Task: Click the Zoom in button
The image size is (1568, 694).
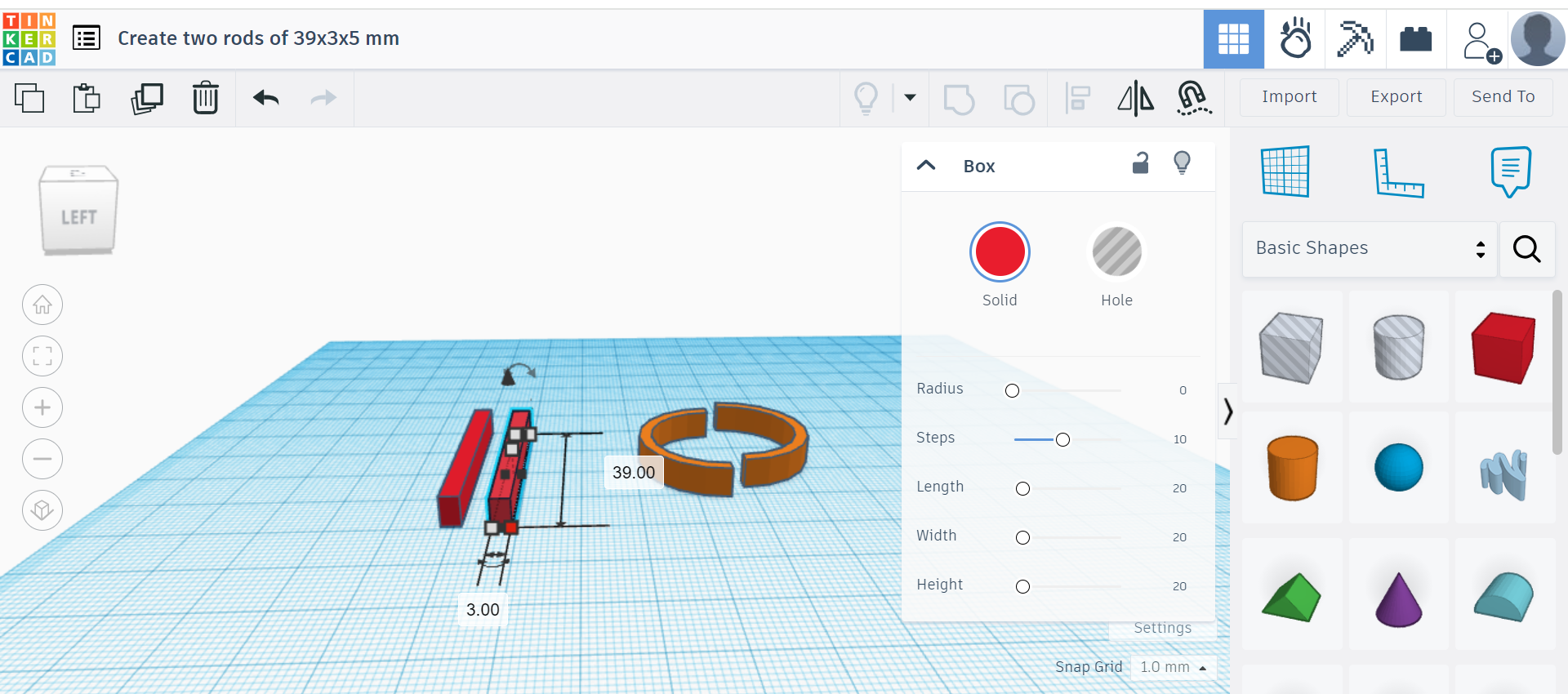Action: pos(42,407)
